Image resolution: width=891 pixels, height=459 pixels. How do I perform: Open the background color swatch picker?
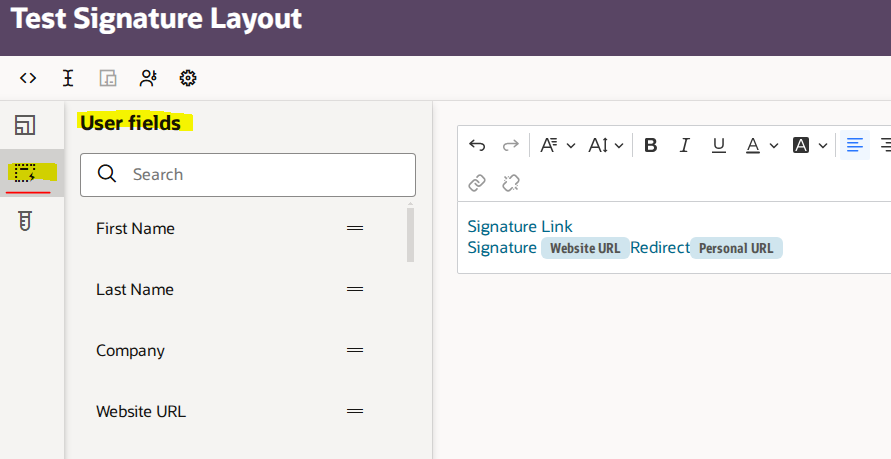click(801, 145)
